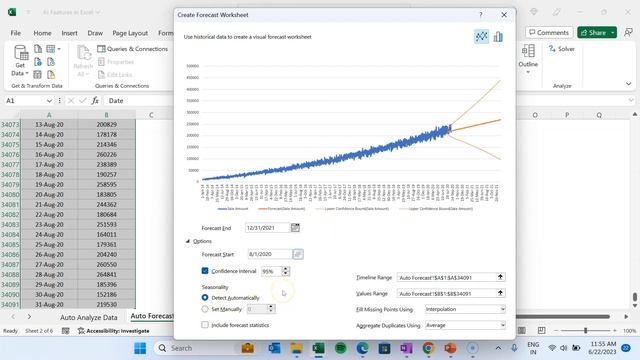Click the insert function fx icon
This screenshot has height=360, width=640.
pos(95,100)
